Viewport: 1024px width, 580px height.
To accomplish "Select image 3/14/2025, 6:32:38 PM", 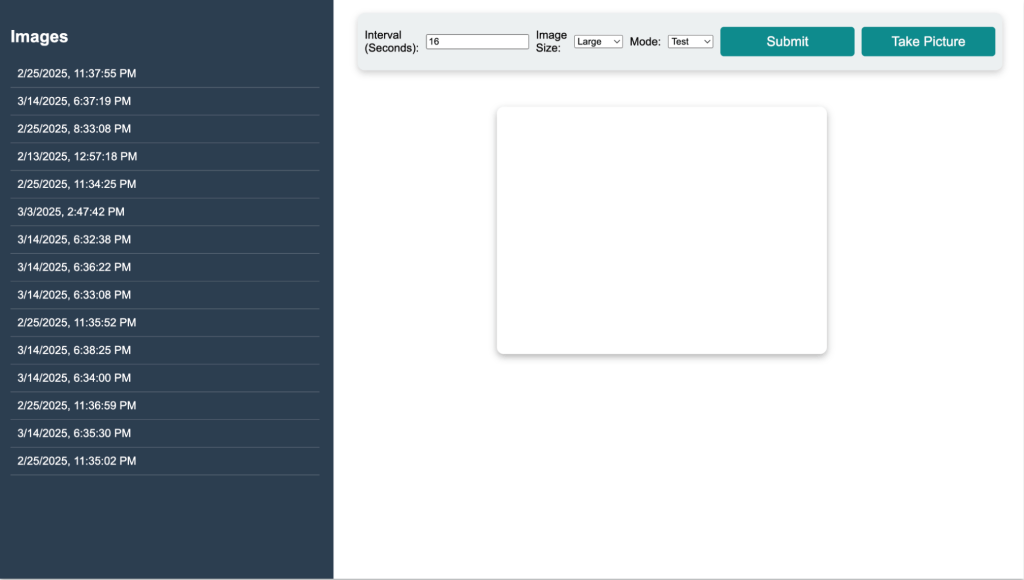I will pyautogui.click(x=74, y=240).
